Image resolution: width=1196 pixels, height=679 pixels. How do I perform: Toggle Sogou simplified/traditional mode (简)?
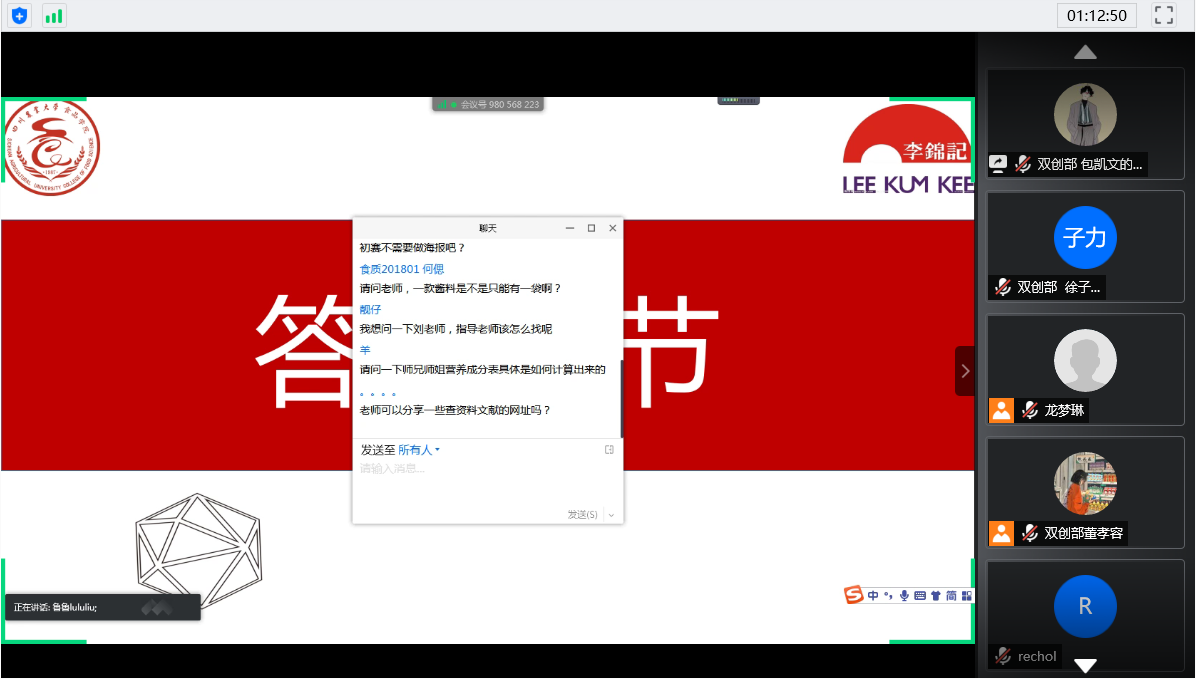coord(951,595)
